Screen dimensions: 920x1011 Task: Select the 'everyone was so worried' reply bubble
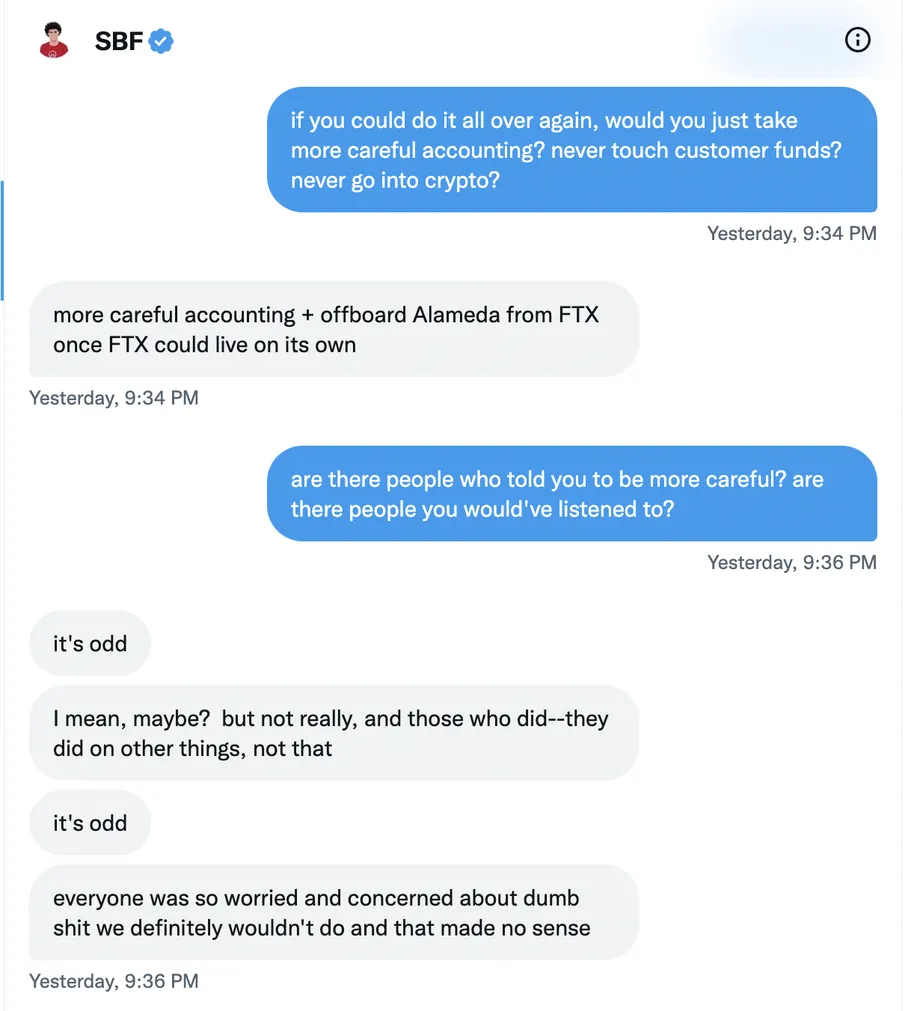click(x=334, y=912)
